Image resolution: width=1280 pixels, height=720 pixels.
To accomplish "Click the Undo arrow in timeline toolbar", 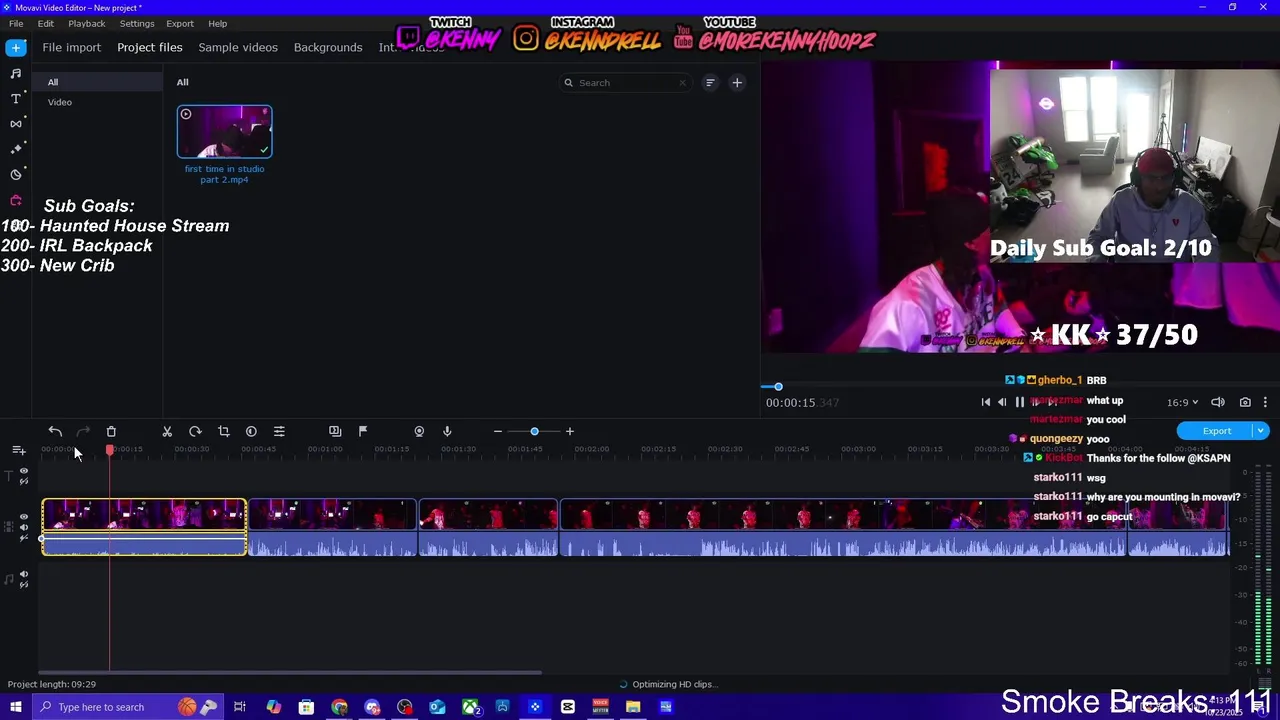I will tap(55, 431).
